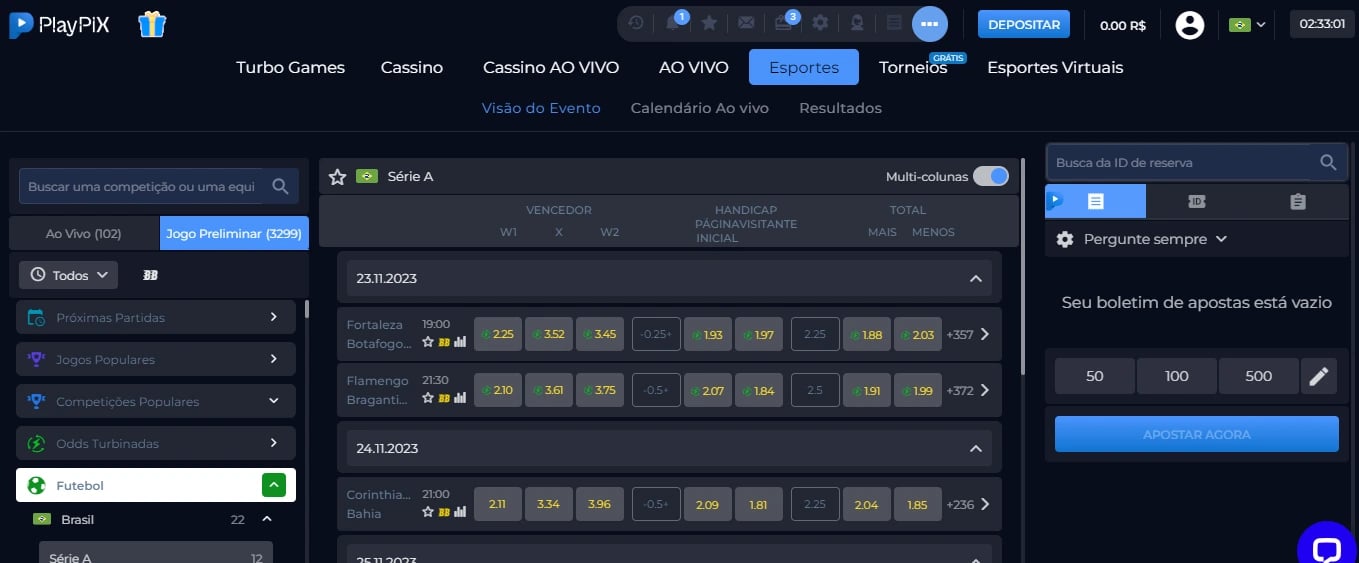
Task: Select Corinthians W1 odds 2.11
Action: (497, 504)
